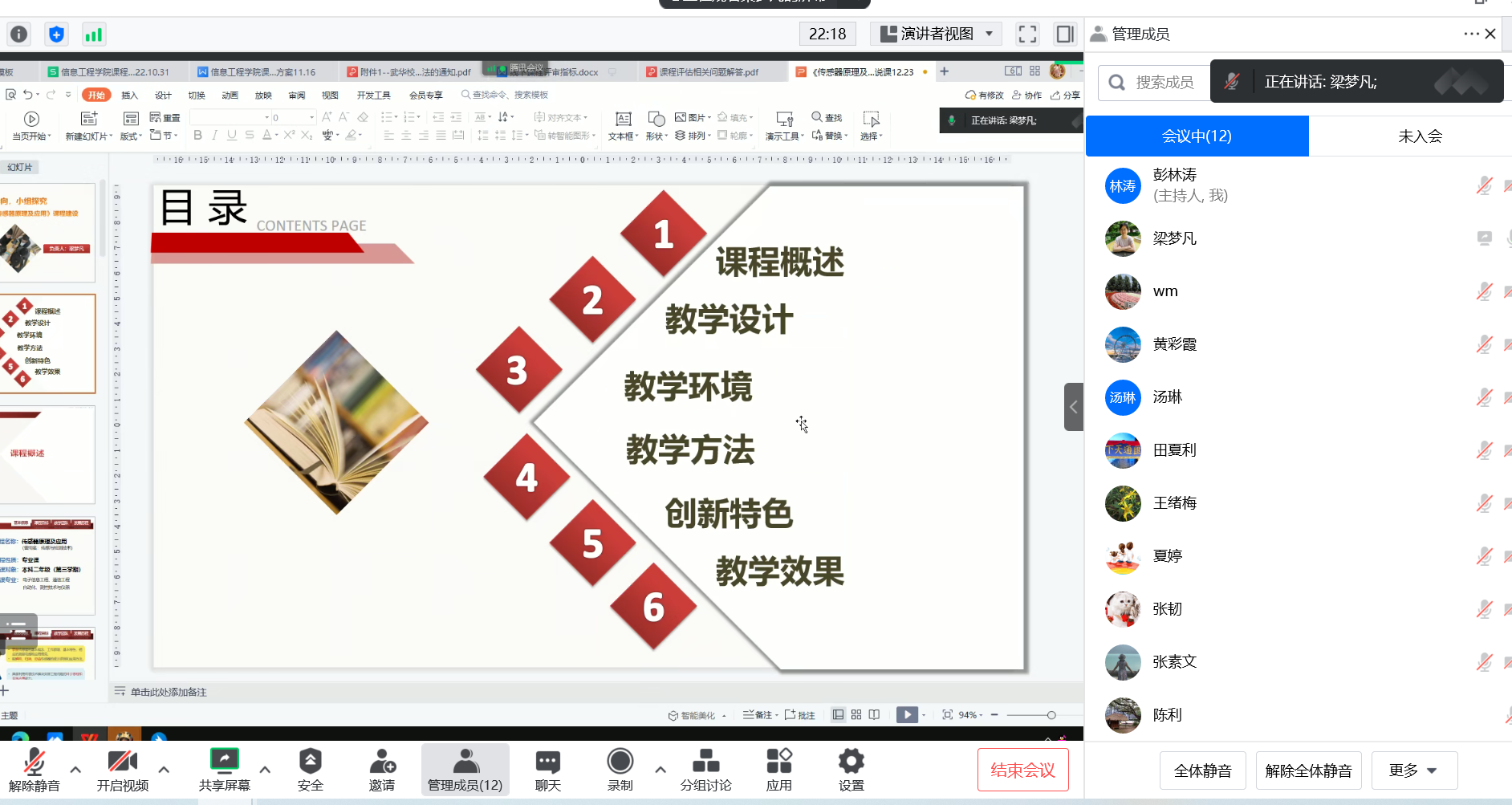Open the 更多 dropdown in member panel
This screenshot has height=805, width=1512.
(x=1413, y=770)
